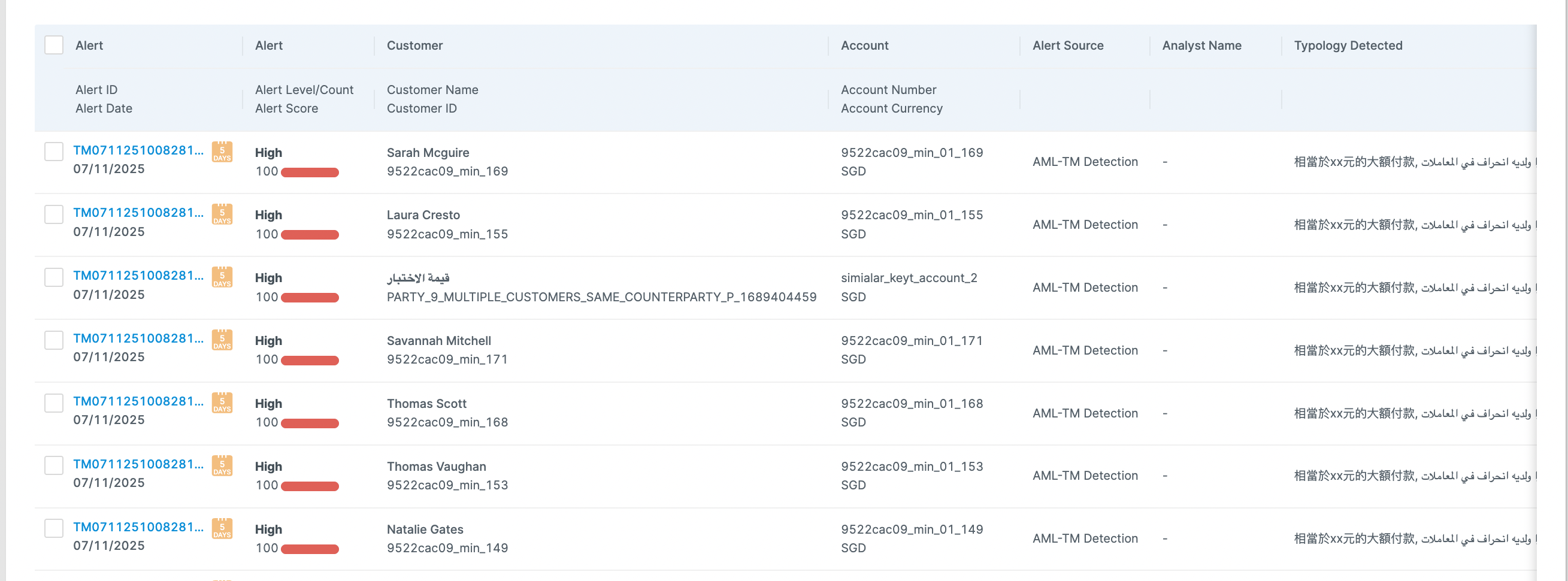Click the 5 days icon in simialar_keyt_account_2 row
Viewport: 1568px width, 581px height.
pos(222,278)
